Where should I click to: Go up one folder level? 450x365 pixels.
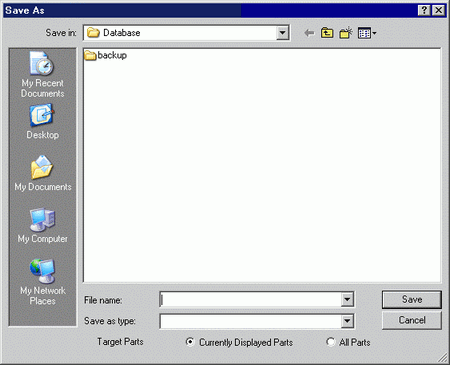[327, 33]
